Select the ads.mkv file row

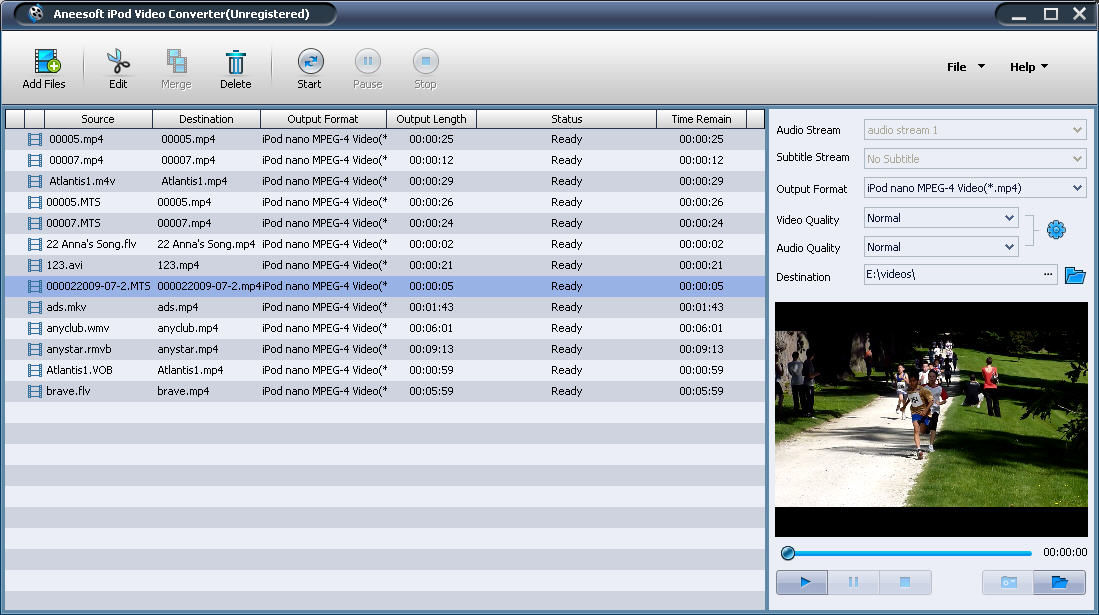[x=67, y=307]
